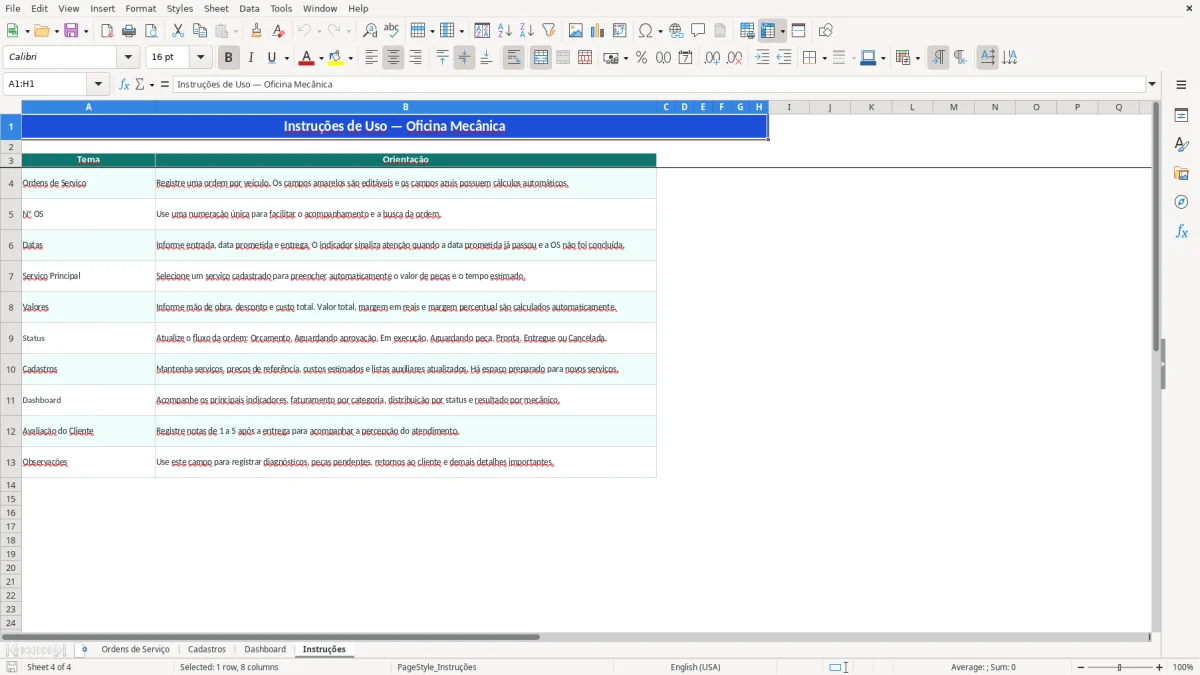The width and height of the screenshot is (1200, 675).
Task: Open Font Color dropdown arrow
Action: (321, 58)
